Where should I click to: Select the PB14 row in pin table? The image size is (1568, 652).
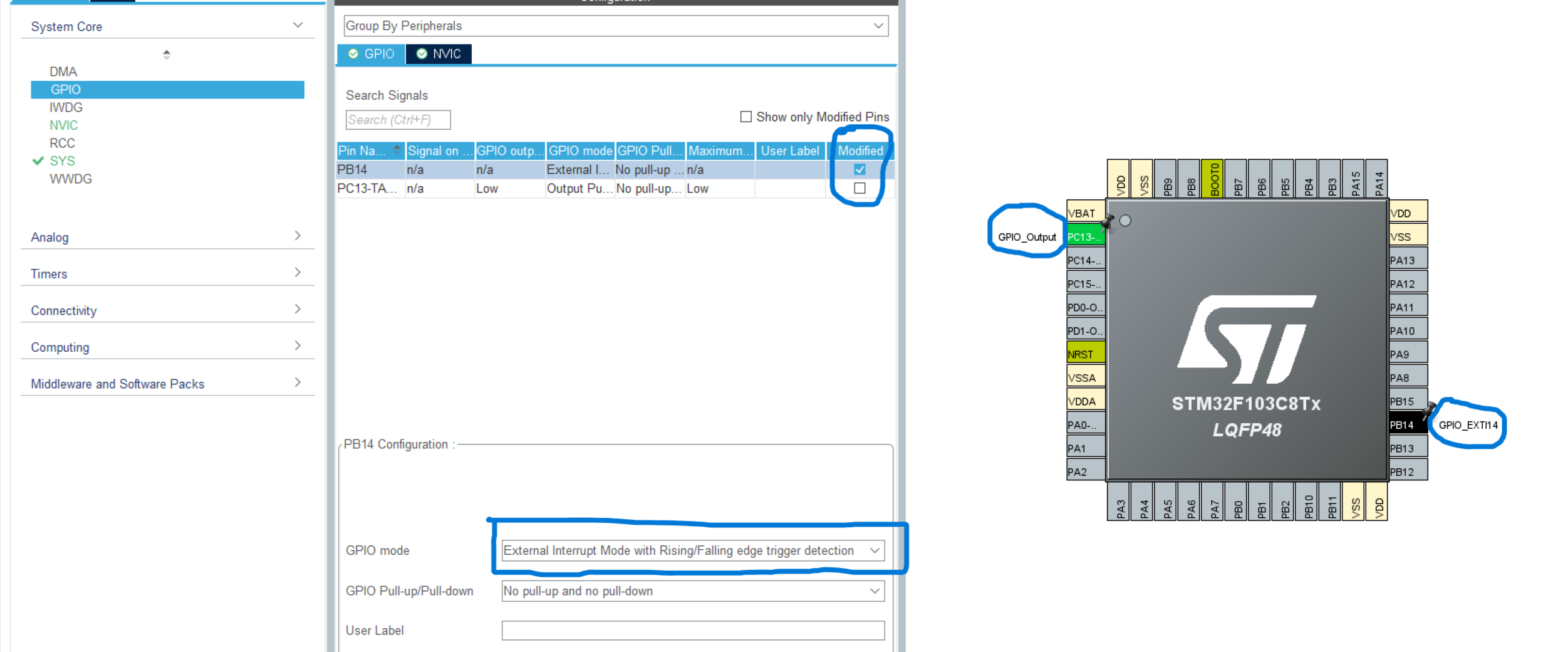615,169
